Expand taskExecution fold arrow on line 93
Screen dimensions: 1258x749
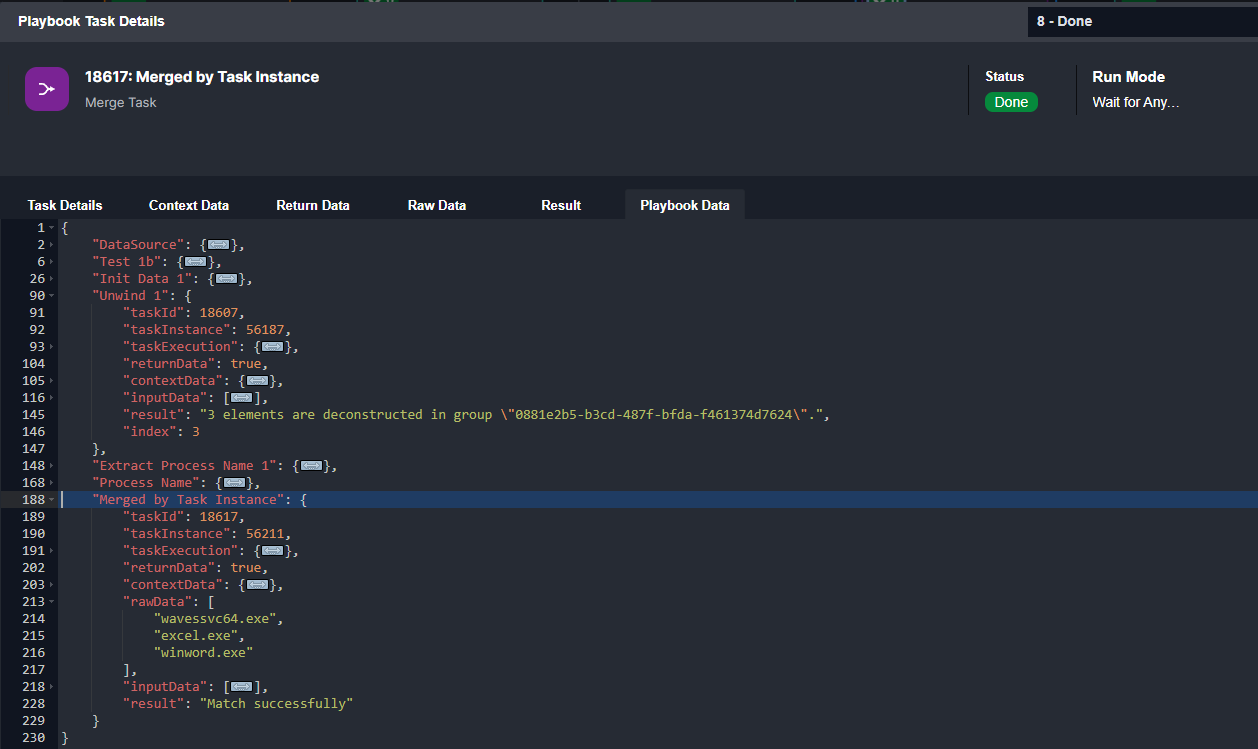(x=51, y=347)
